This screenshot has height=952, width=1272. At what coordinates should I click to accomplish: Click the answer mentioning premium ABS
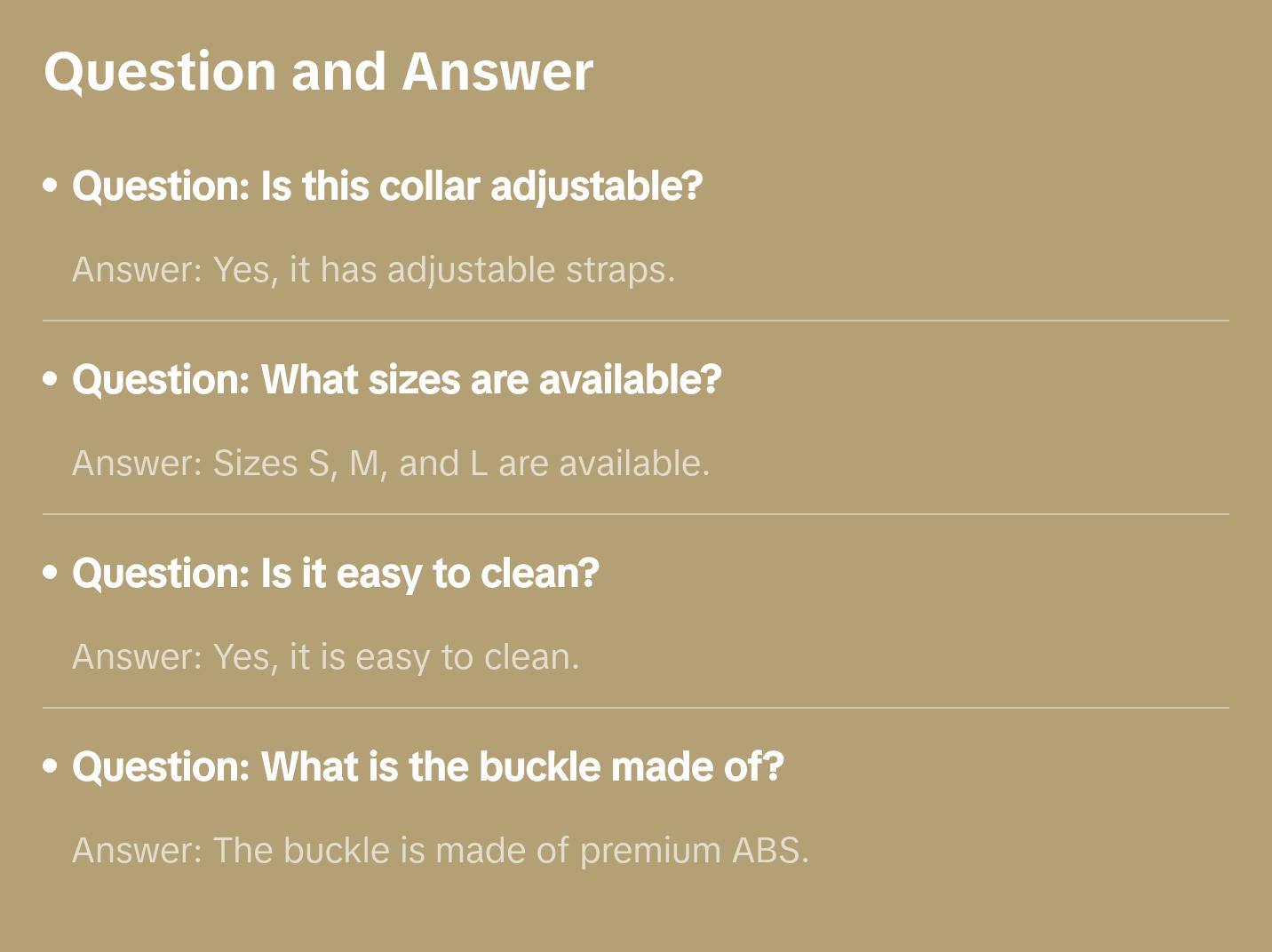point(441,851)
